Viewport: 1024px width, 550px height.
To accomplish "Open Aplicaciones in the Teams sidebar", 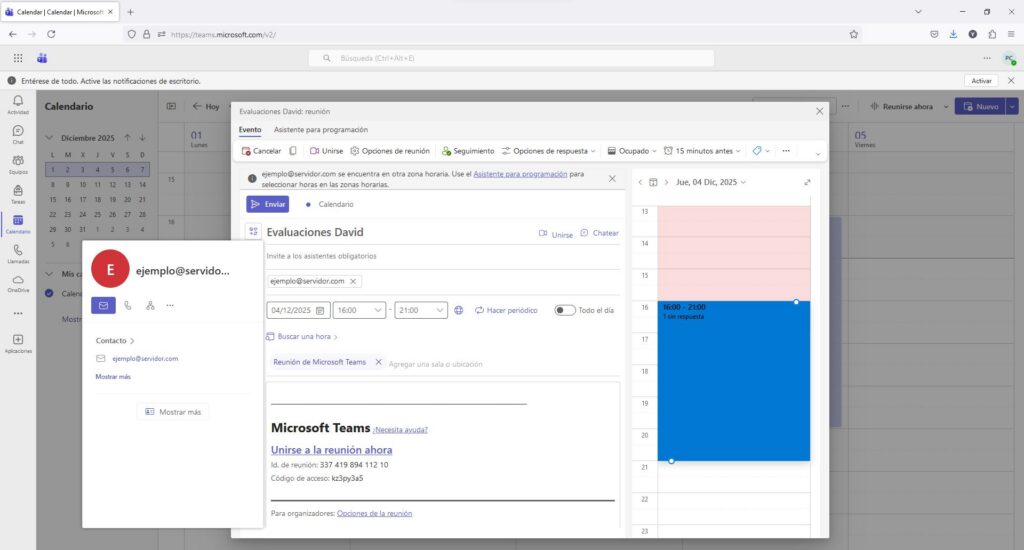I will point(18,344).
